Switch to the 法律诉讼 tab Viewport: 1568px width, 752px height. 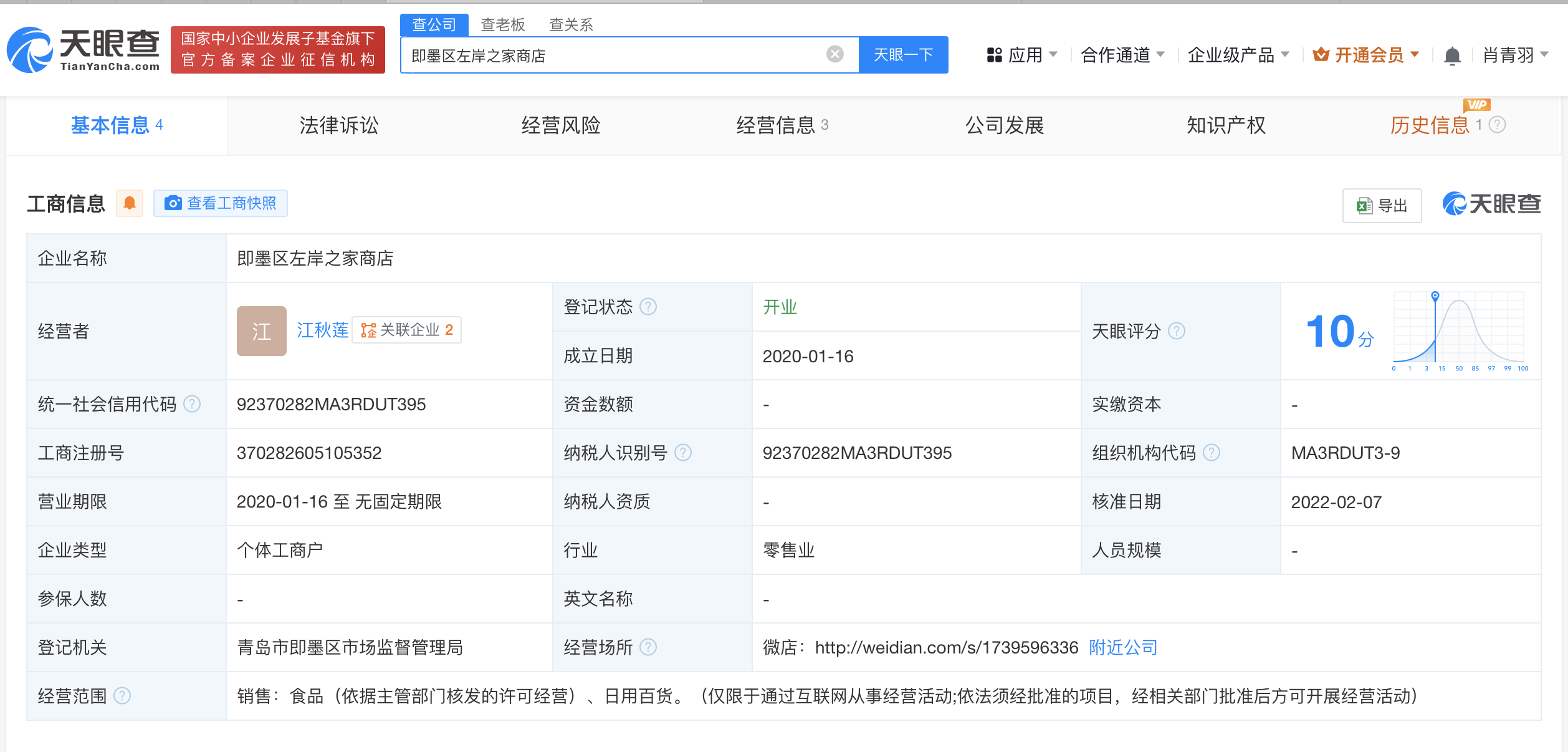[x=339, y=125]
